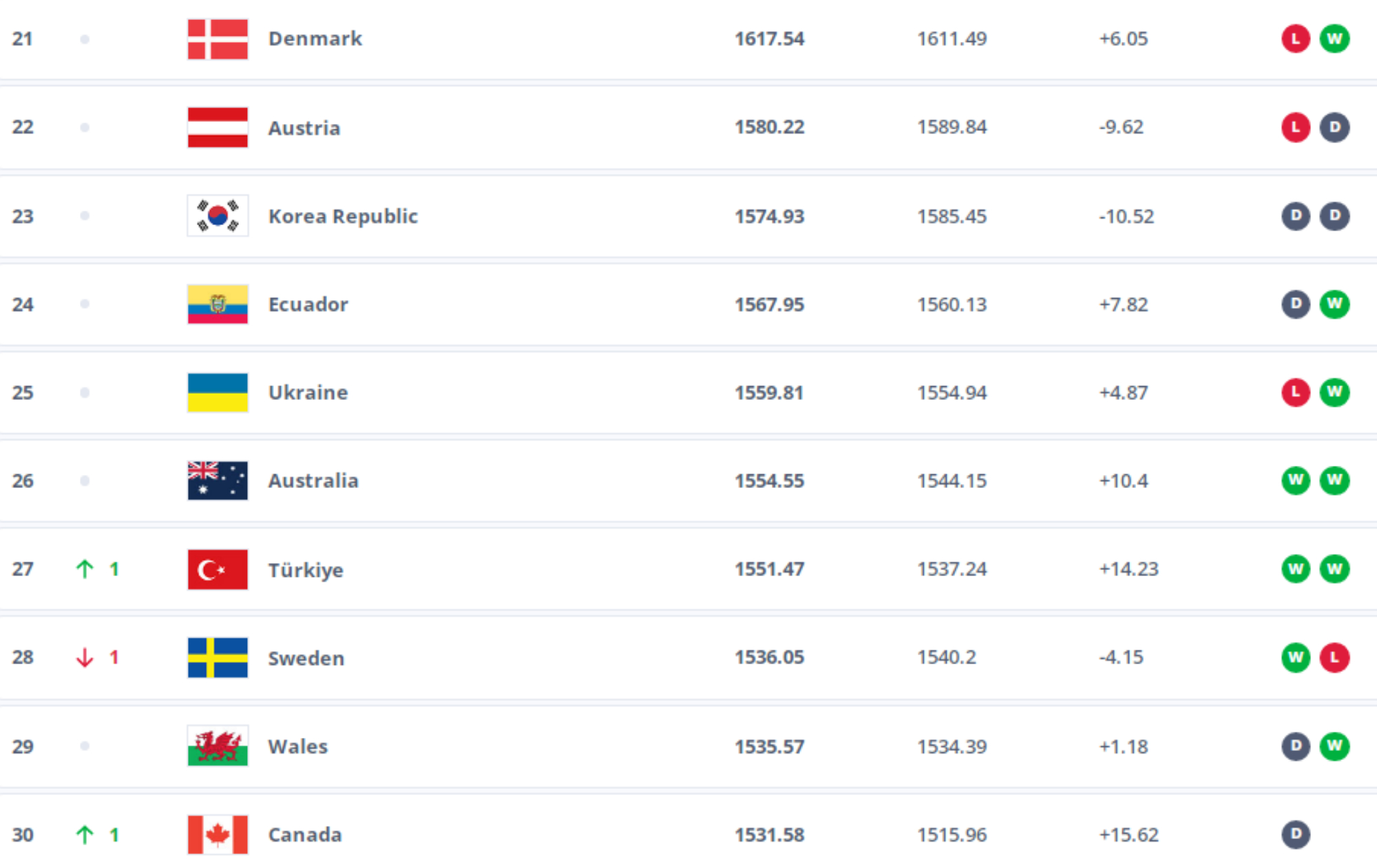Click the Korea Republic flag
This screenshot has height=868, width=1377.
[x=218, y=216]
